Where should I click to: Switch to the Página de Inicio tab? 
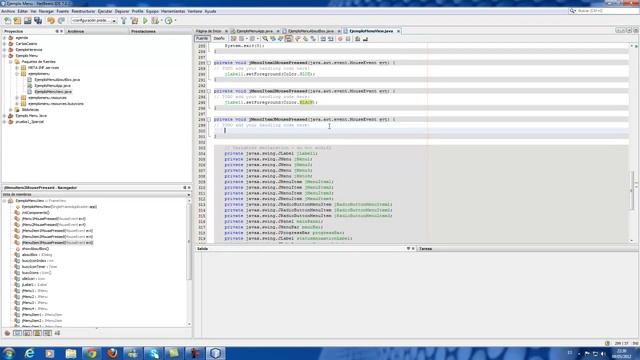pos(209,31)
